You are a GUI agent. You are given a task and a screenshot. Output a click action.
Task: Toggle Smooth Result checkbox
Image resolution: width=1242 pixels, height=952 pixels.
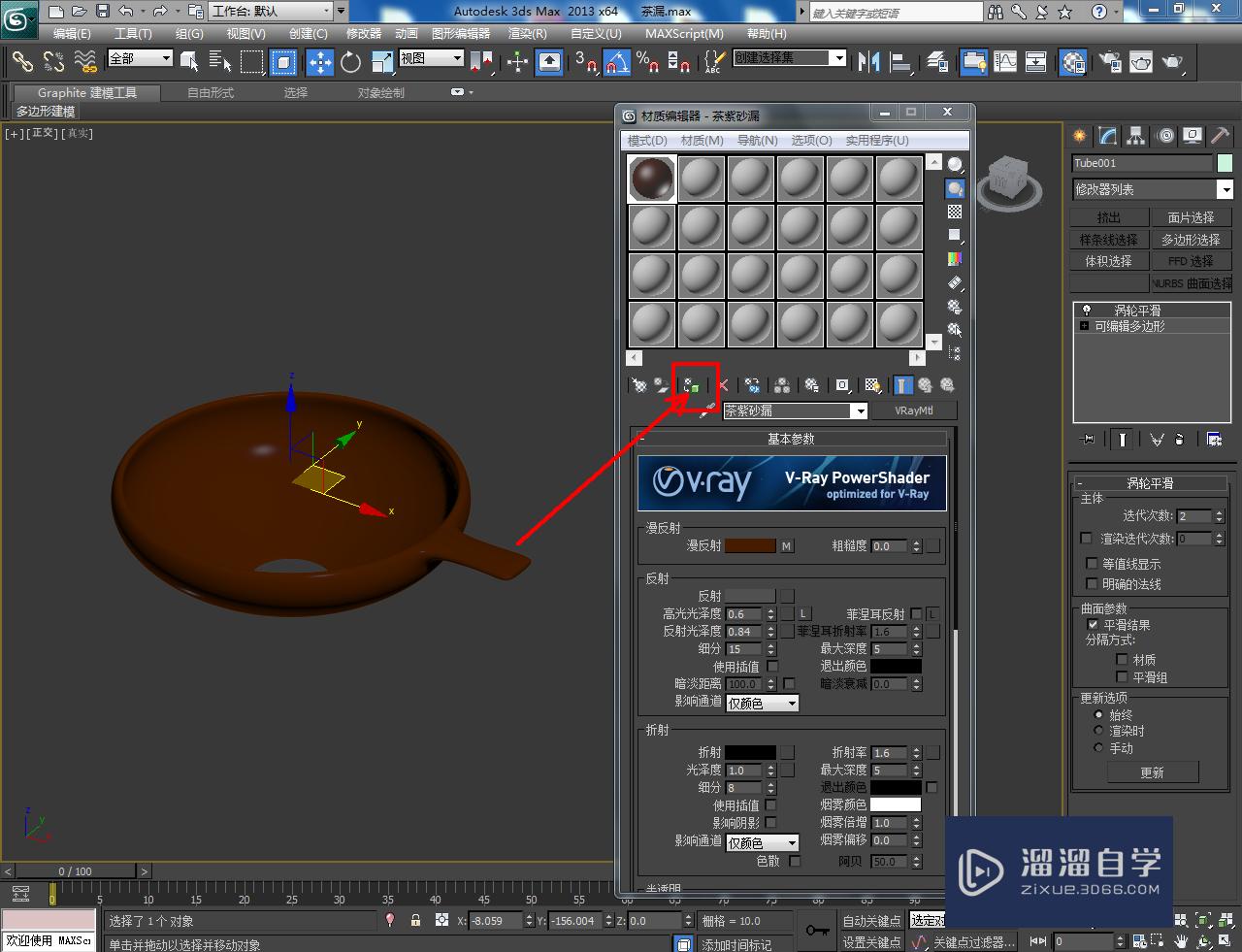[x=1093, y=624]
